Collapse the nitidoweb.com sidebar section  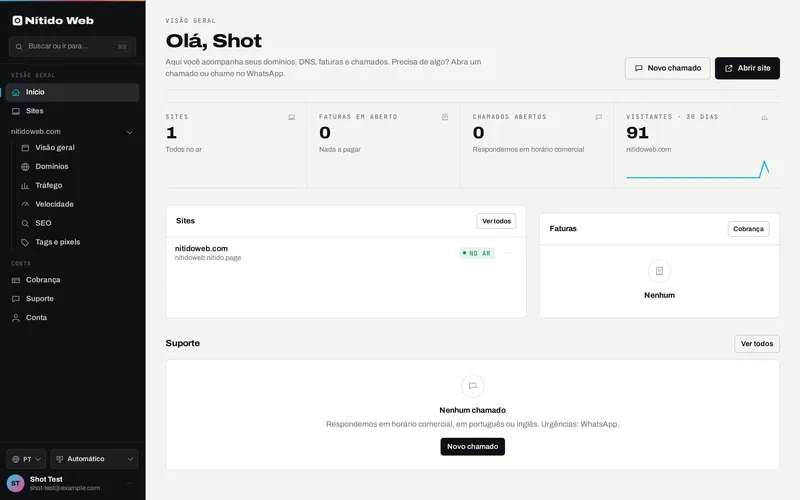point(130,132)
